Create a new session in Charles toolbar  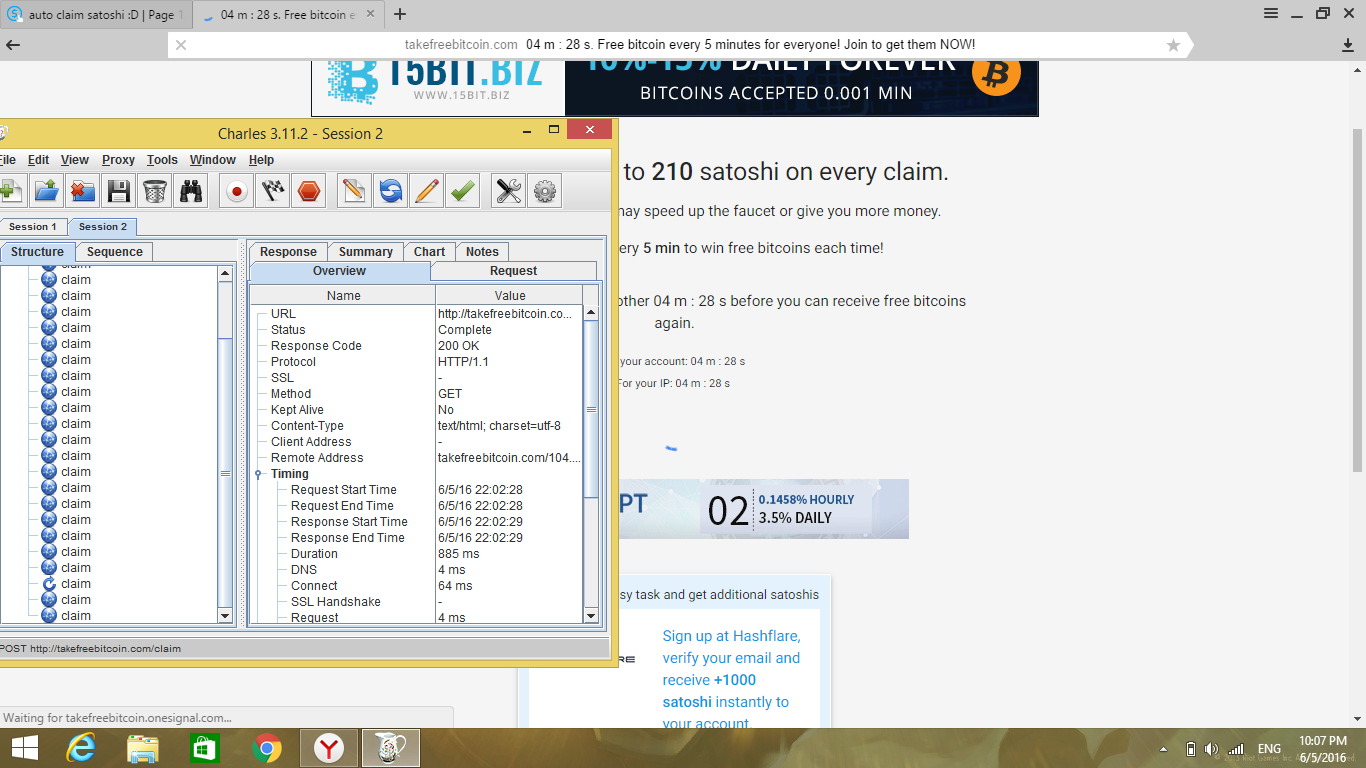coord(10,191)
